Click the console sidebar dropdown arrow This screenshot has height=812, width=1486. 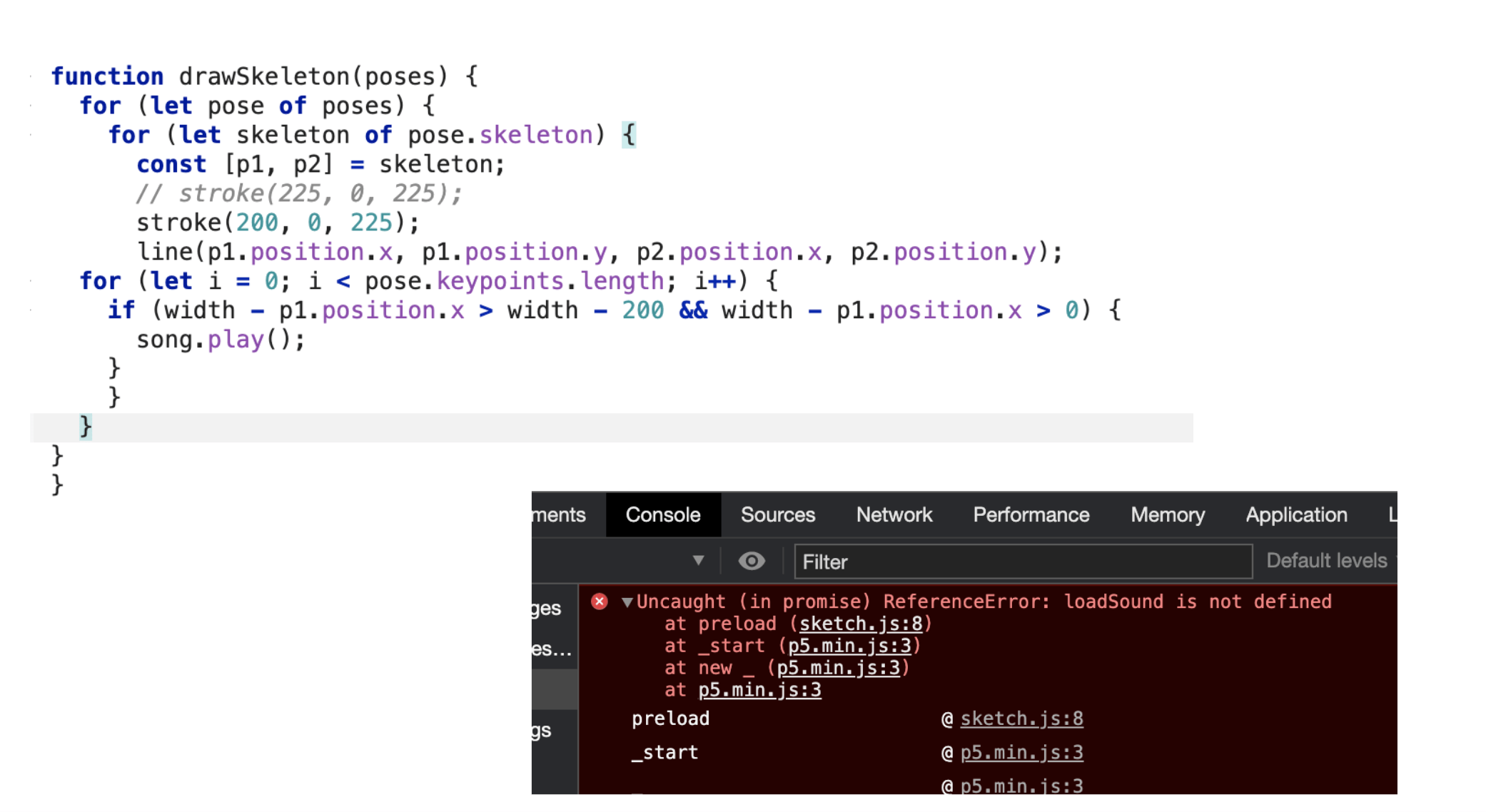(698, 562)
